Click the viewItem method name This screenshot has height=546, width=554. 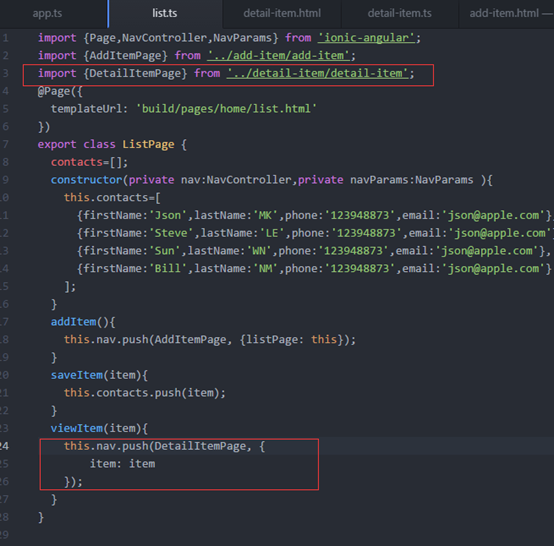77,428
